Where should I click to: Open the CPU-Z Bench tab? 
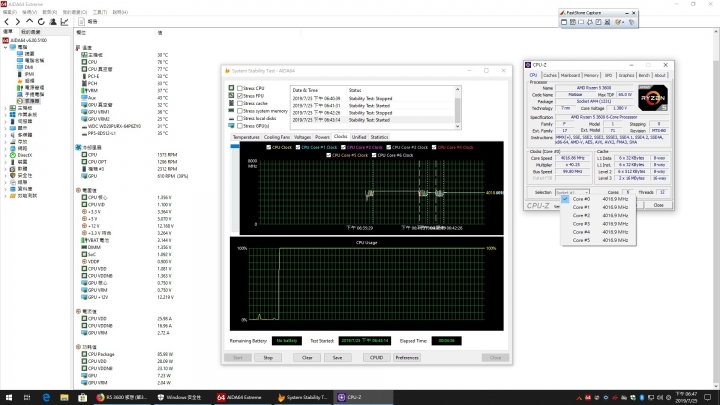(x=644, y=75)
